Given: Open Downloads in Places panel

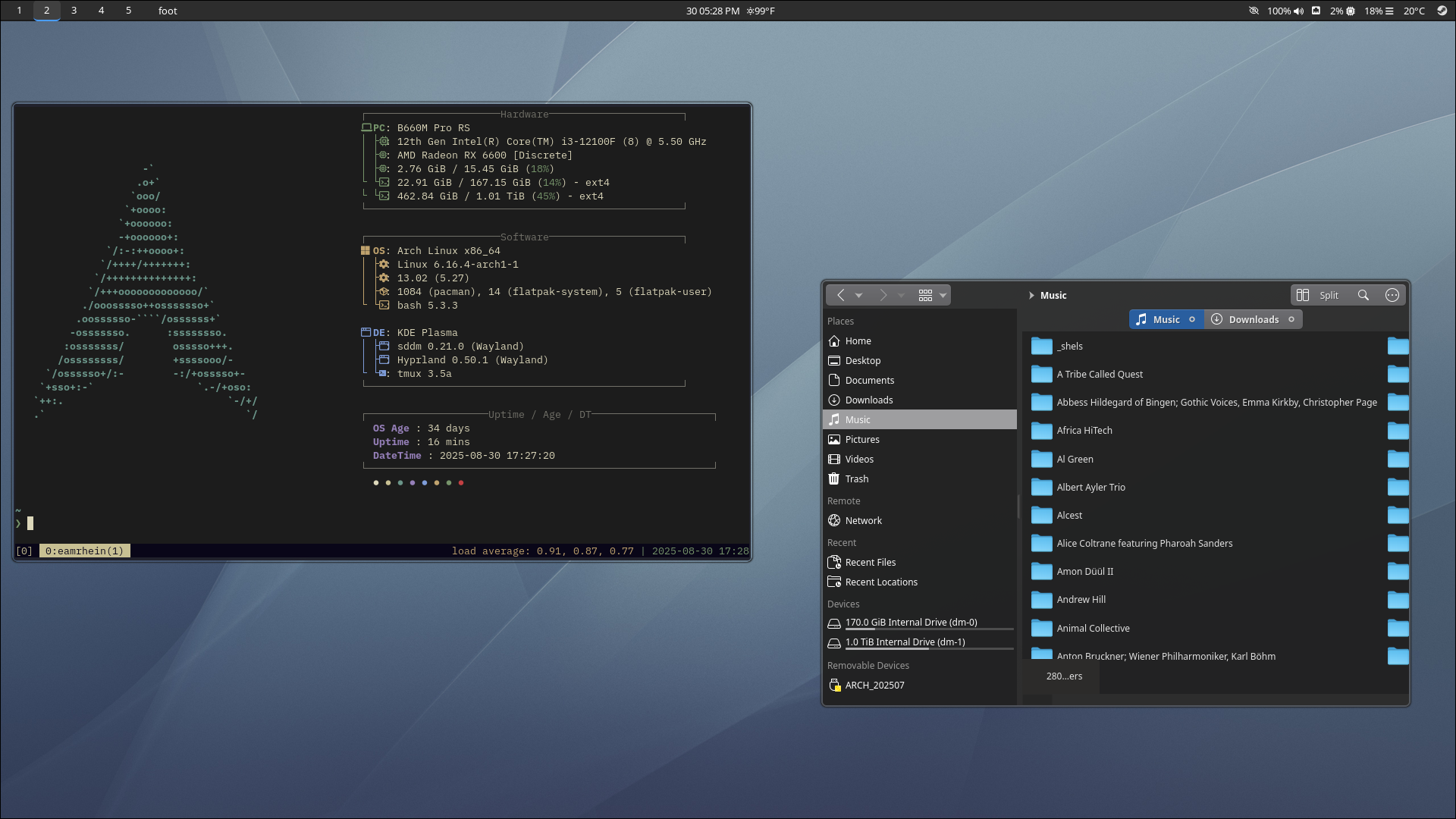Looking at the screenshot, I should point(919,400).
